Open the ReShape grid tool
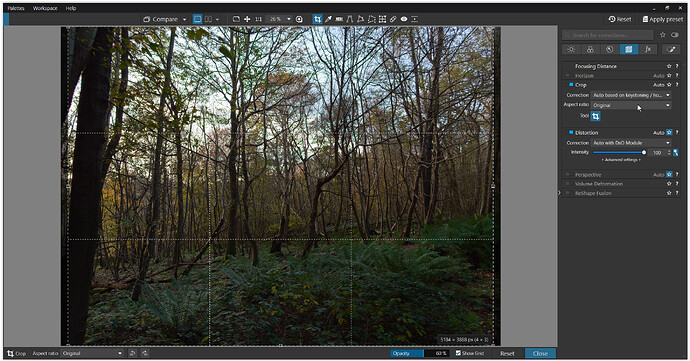 pos(382,19)
